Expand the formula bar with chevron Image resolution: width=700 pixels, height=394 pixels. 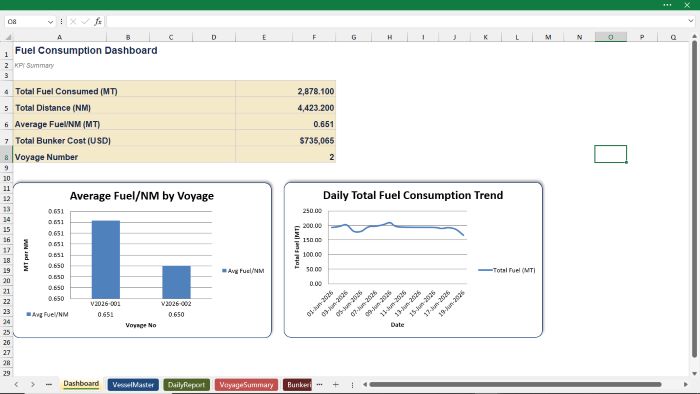tap(691, 21)
